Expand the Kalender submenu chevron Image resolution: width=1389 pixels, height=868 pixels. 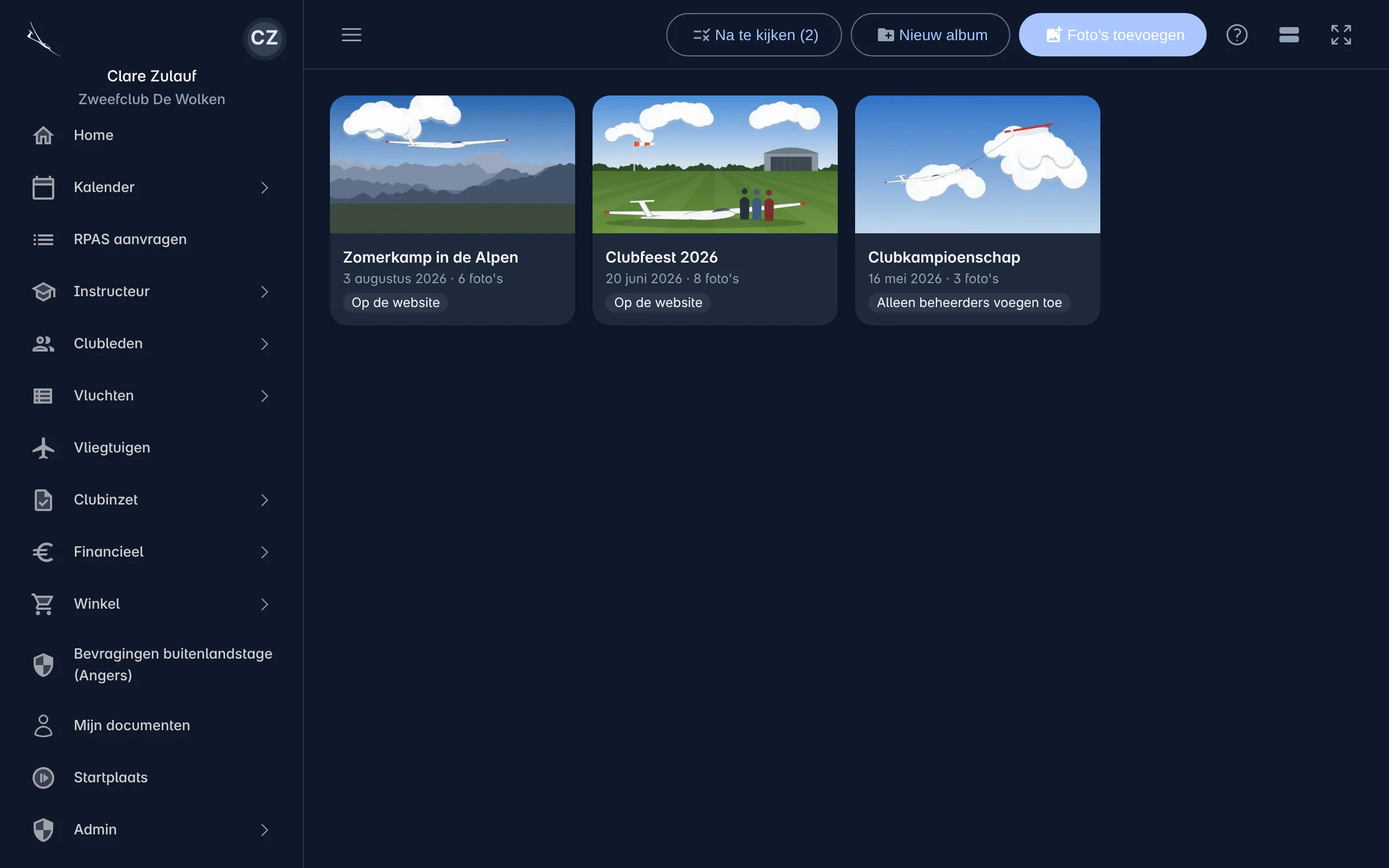pos(264,188)
